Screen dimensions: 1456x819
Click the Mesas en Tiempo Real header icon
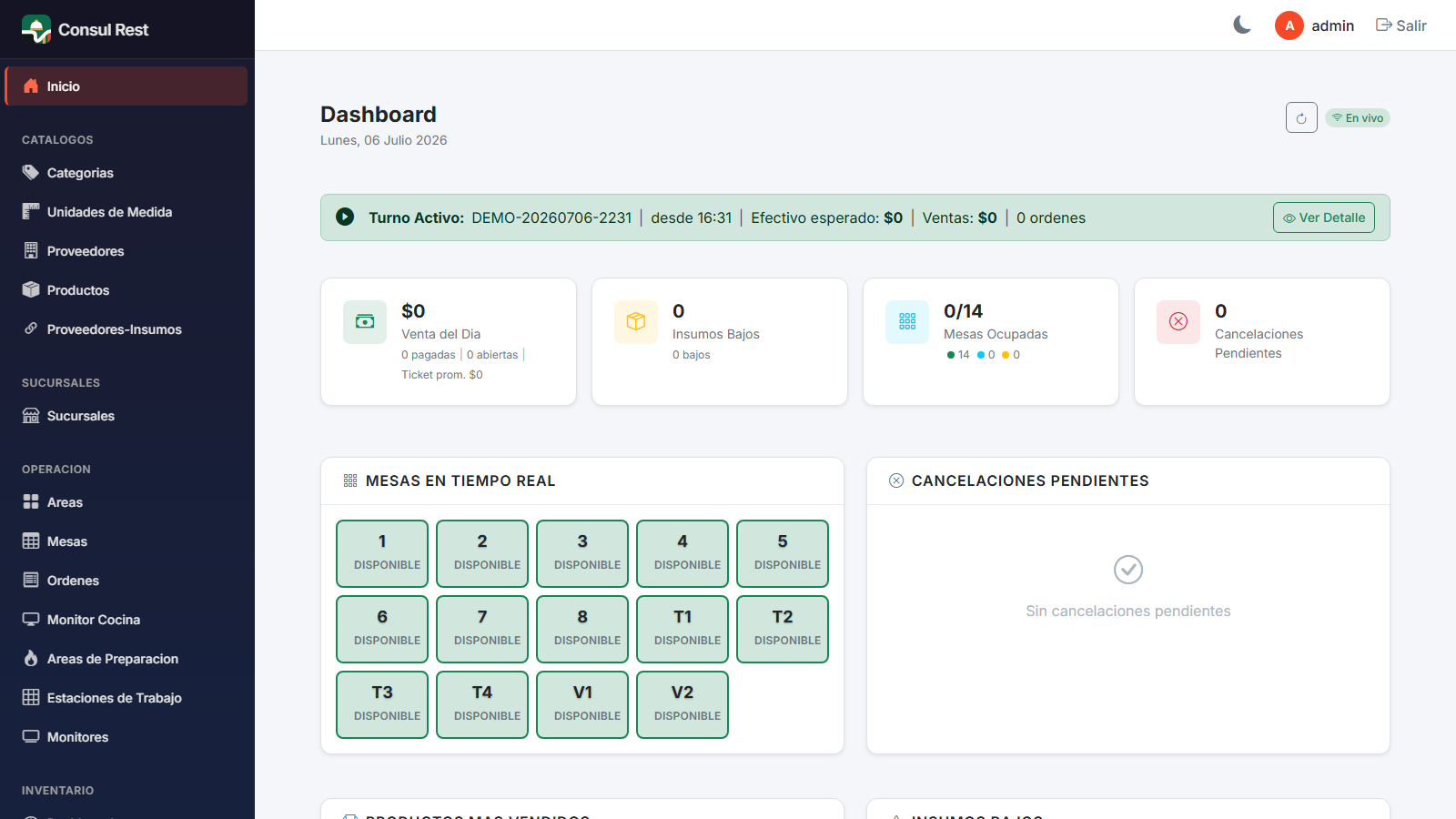[350, 480]
